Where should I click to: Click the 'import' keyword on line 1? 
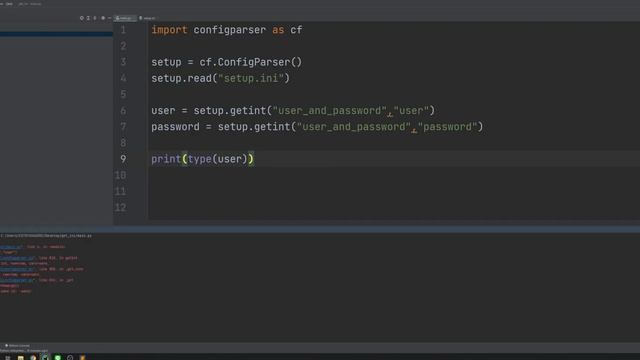tap(169, 30)
